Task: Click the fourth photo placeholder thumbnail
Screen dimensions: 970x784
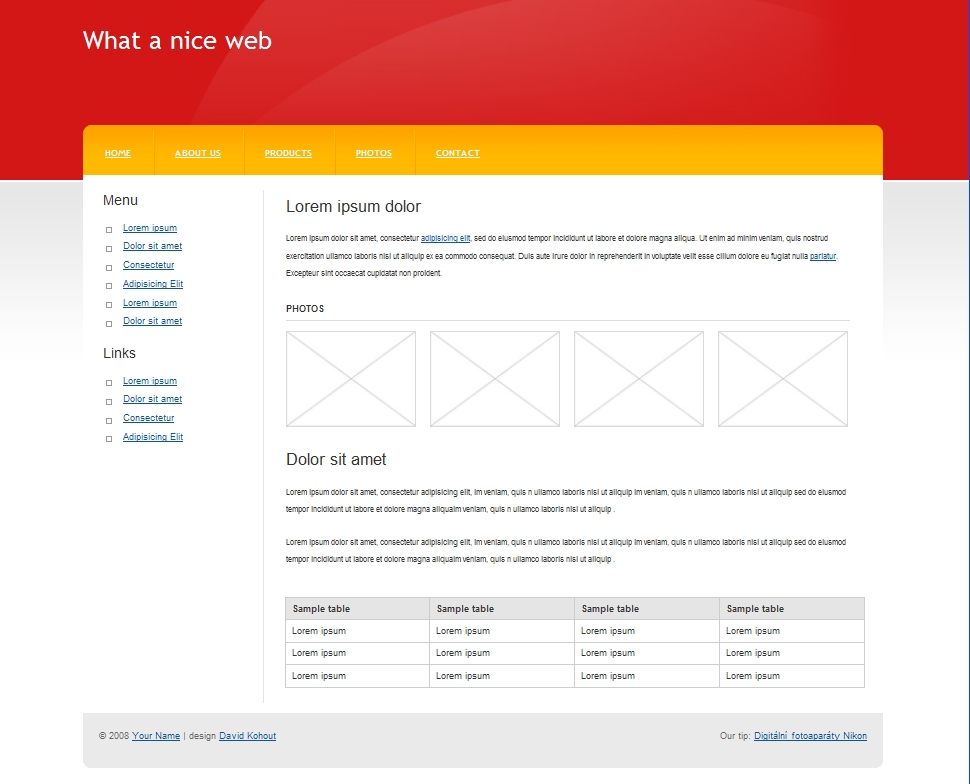Action: (783, 379)
